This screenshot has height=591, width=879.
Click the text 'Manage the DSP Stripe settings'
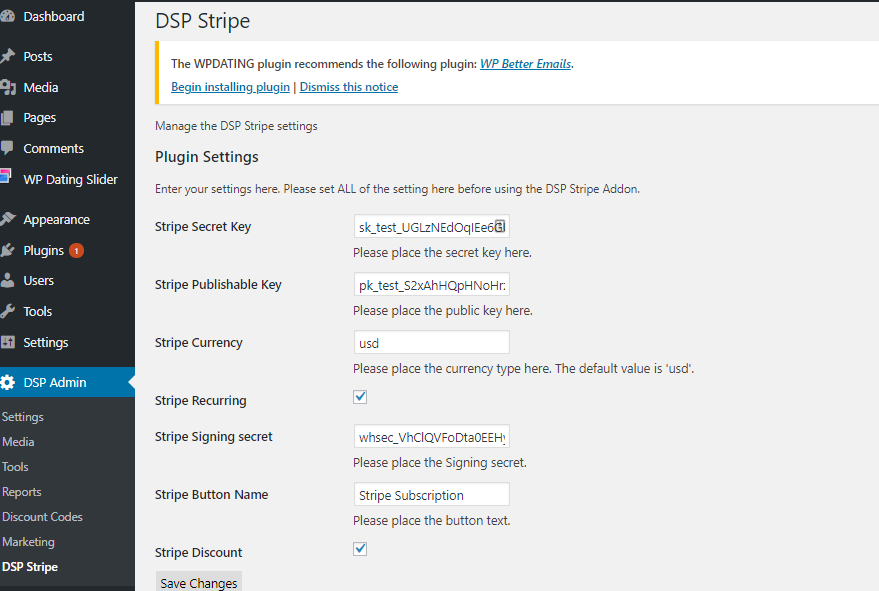236,126
